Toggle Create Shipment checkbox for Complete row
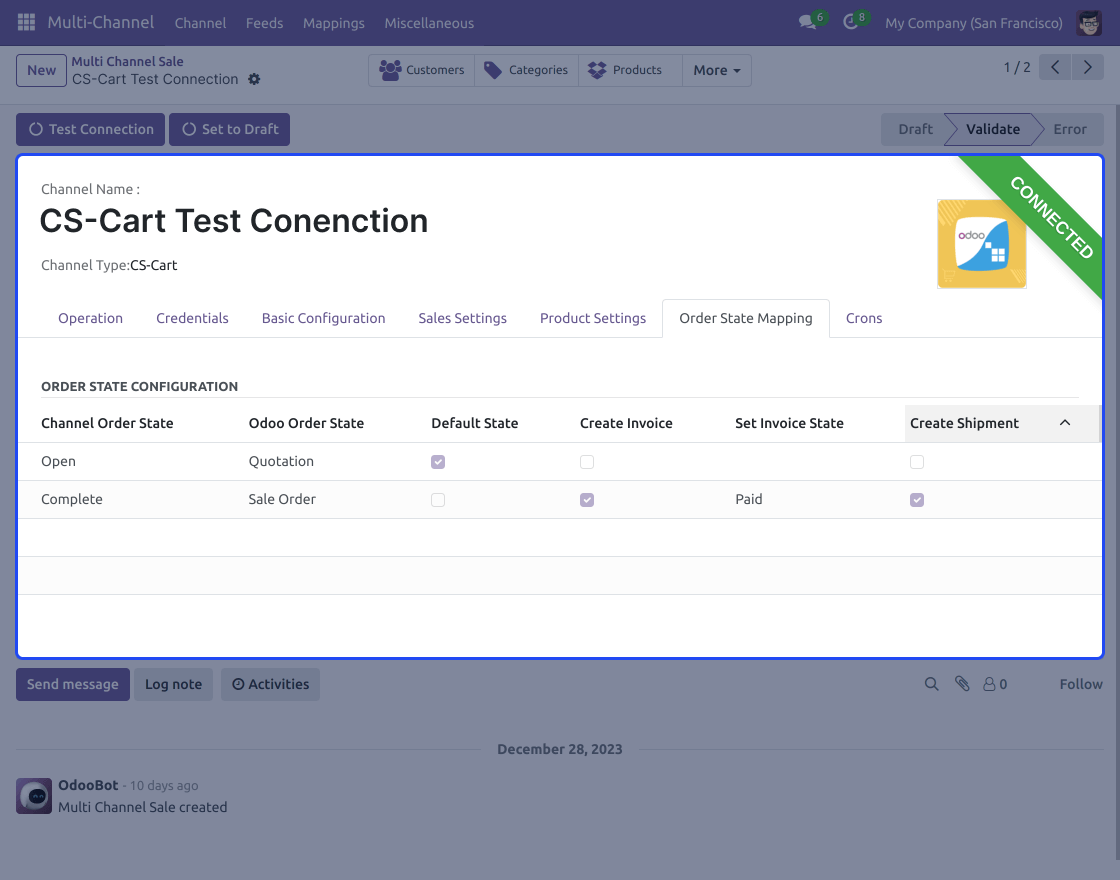 [x=917, y=500]
